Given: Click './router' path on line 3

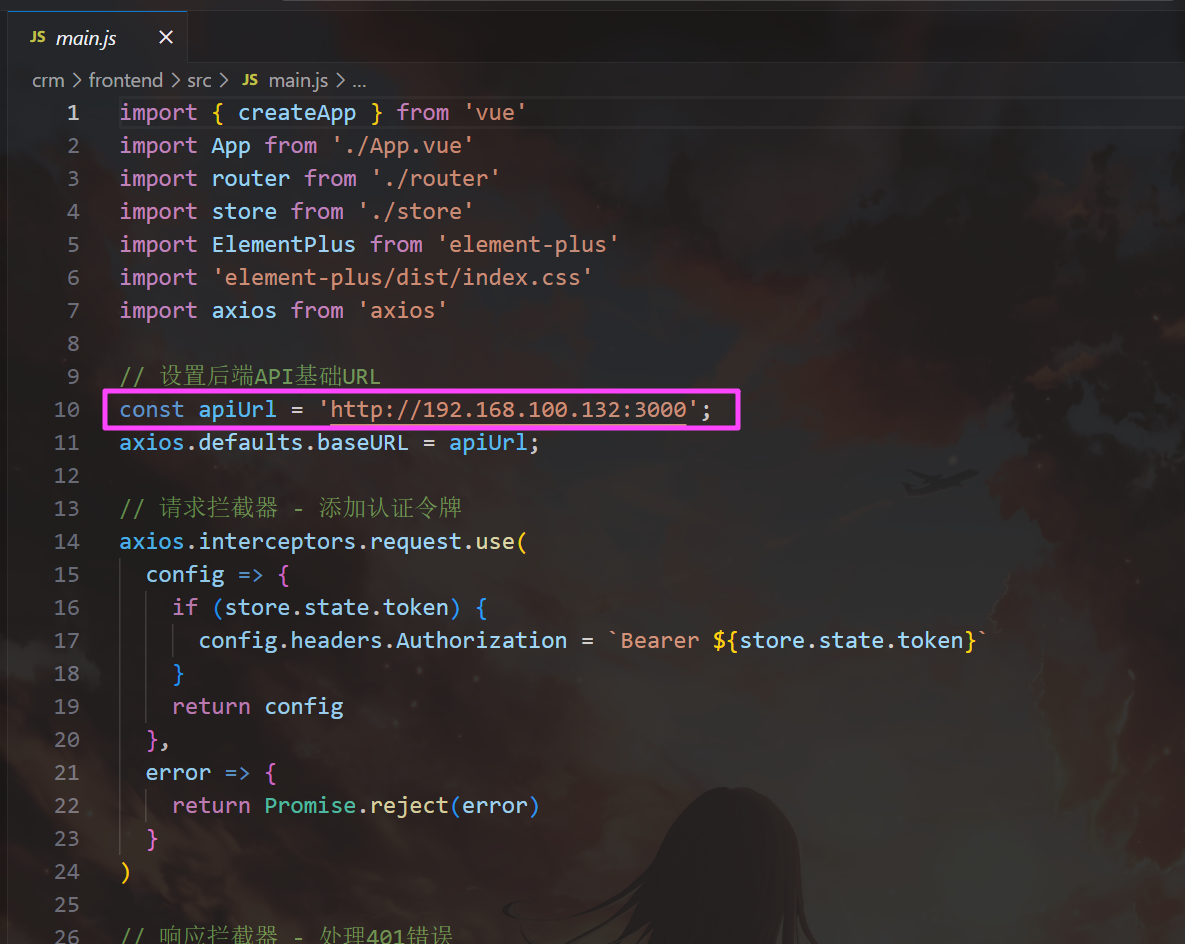Looking at the screenshot, I should (435, 178).
